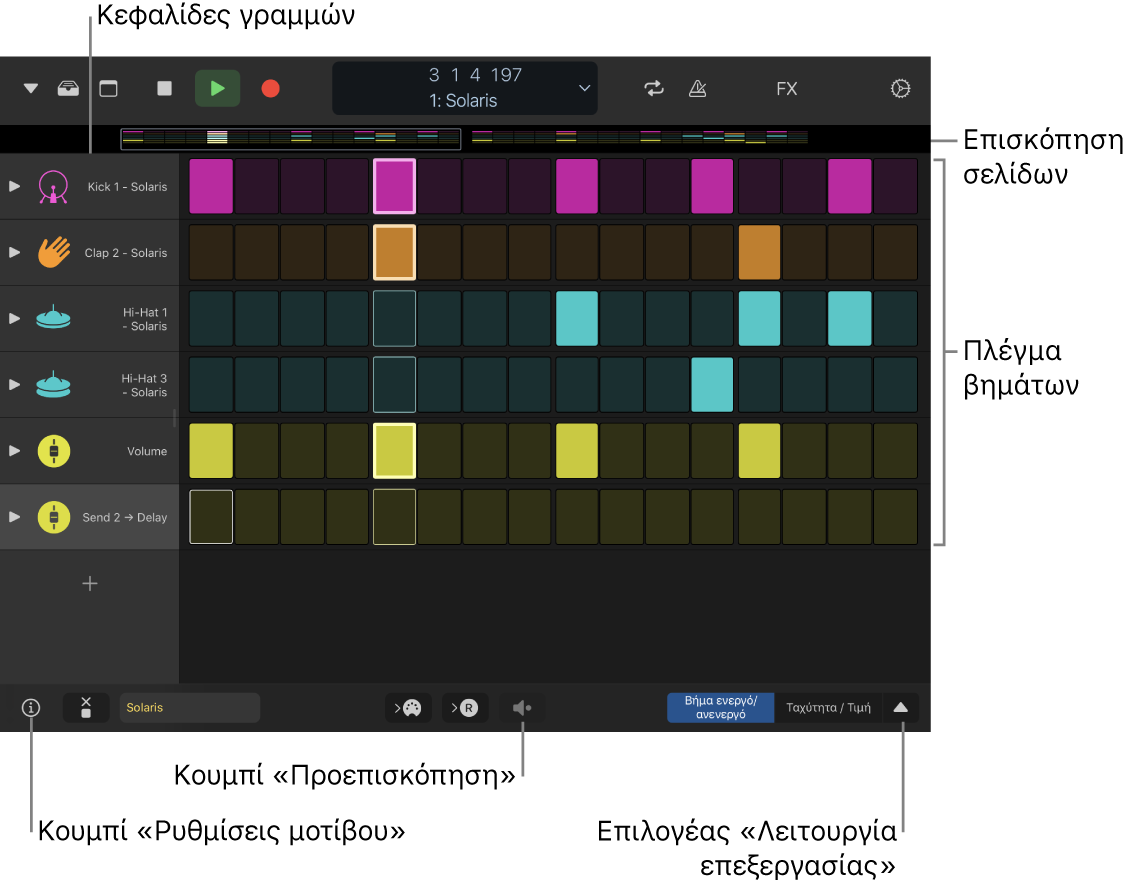Expand the Hi-Hat 1 - Solaris row
The image size is (1133, 888).
coord(14,319)
